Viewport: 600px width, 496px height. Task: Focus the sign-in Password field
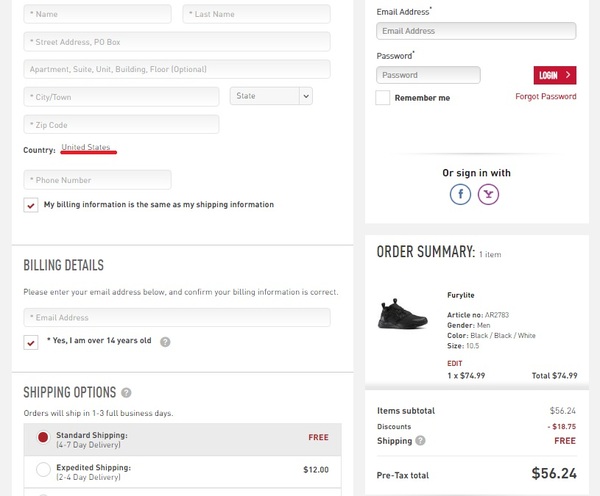(x=428, y=75)
